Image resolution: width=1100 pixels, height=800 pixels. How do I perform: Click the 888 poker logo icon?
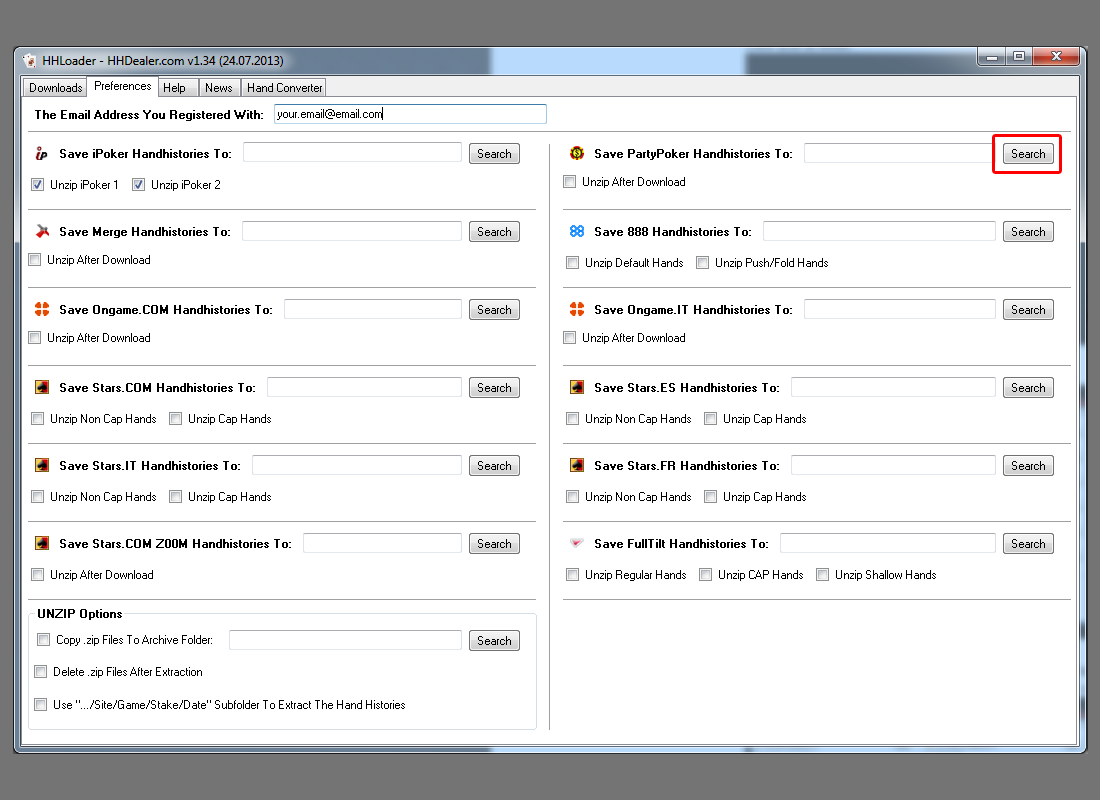[576, 232]
